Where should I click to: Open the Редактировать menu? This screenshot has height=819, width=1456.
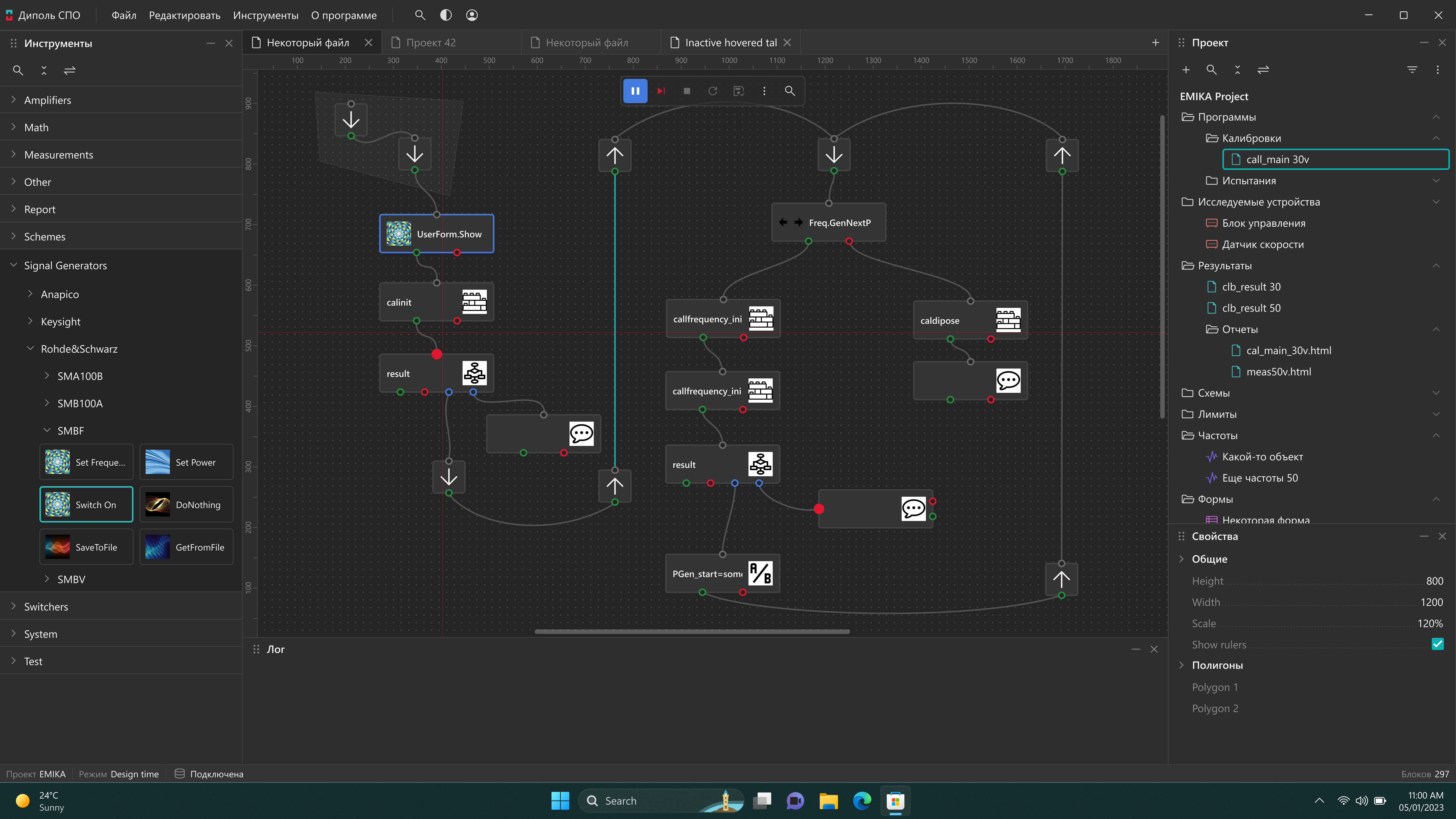click(x=184, y=15)
